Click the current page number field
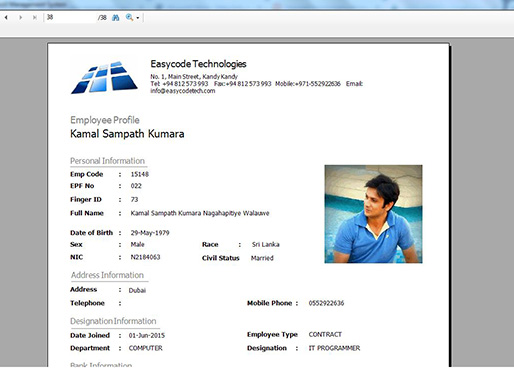Image resolution: width=514 pixels, height=368 pixels. pos(71,17)
